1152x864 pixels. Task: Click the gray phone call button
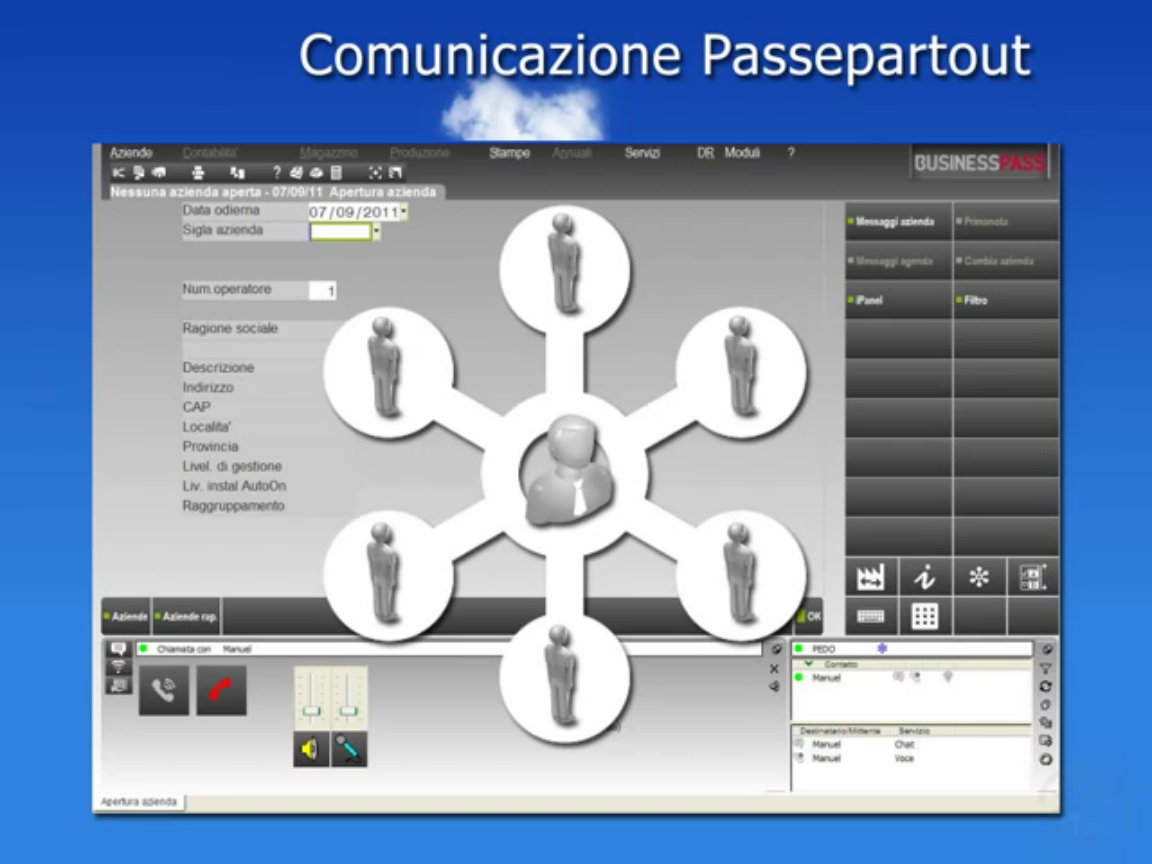tap(164, 690)
